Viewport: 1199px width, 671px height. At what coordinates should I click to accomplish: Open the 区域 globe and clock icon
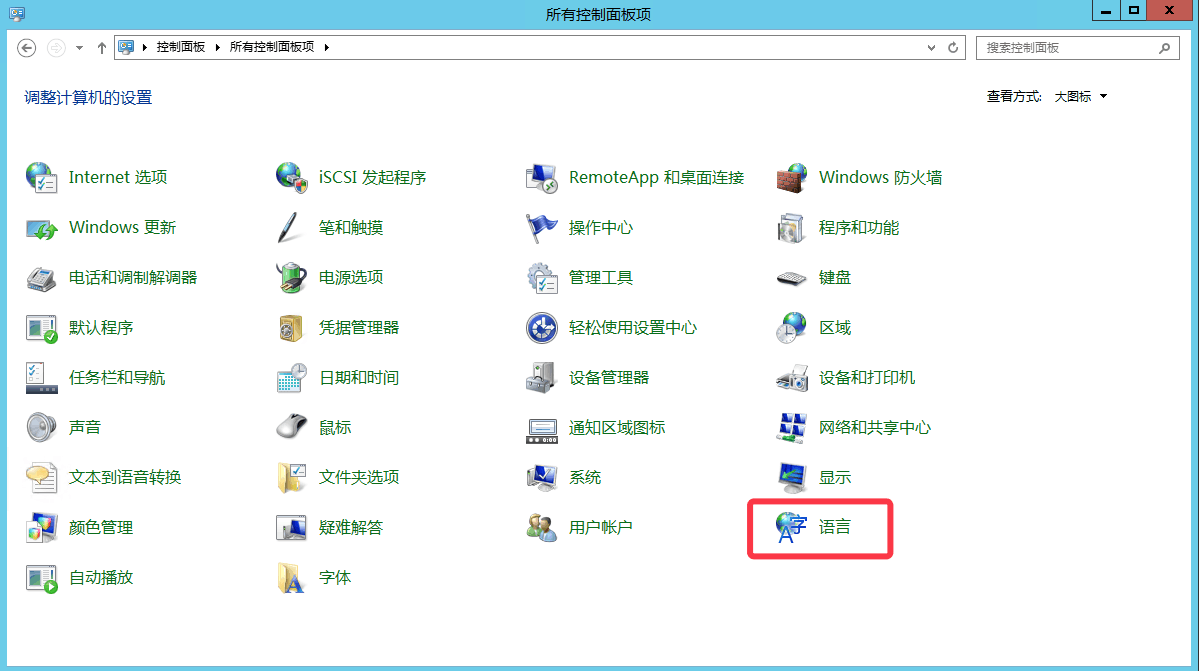(x=791, y=328)
